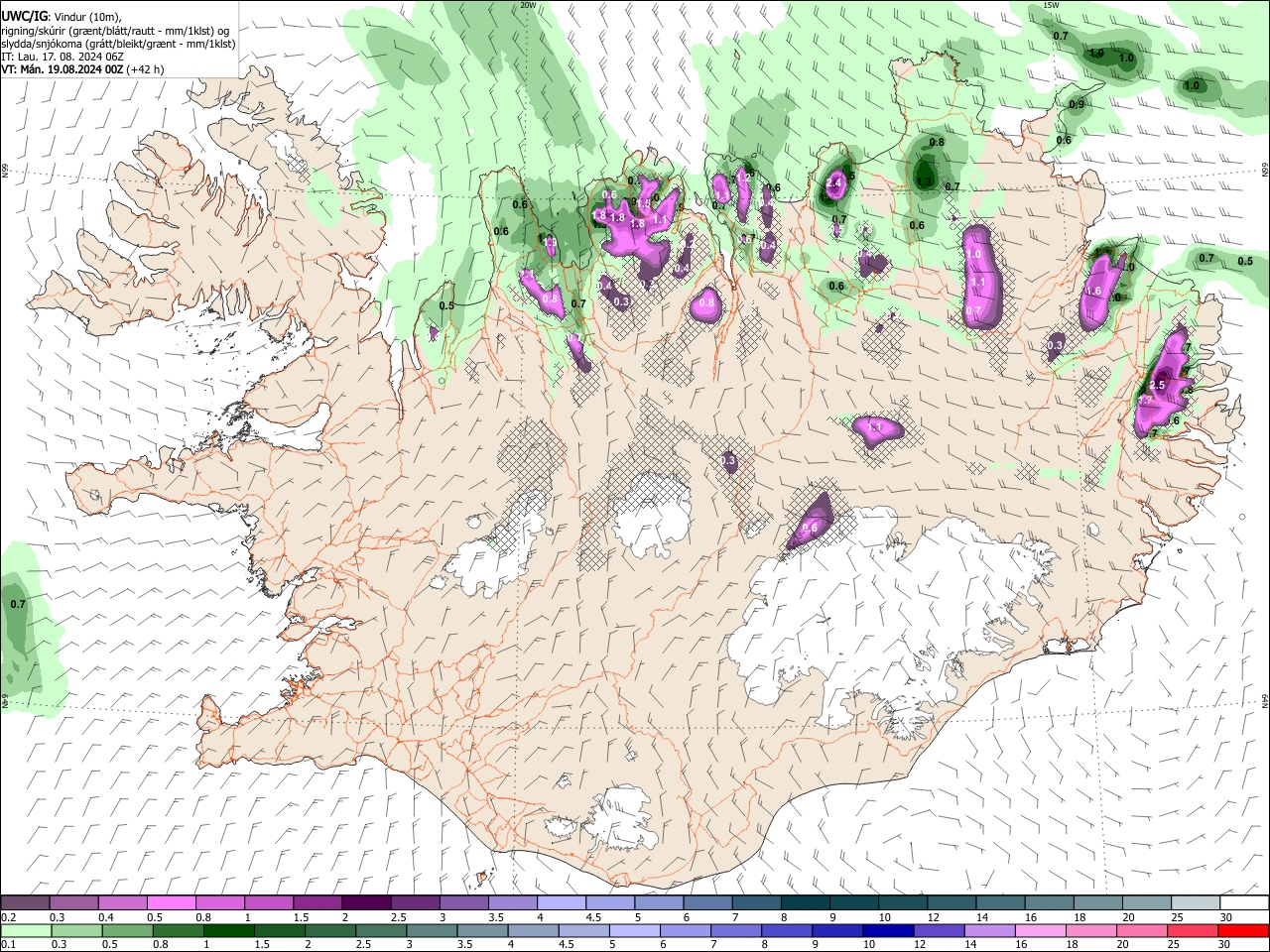Select the upper legend swatch starting at 18
Image resolution: width=1270 pixels, height=952 pixels.
pos(1097,903)
